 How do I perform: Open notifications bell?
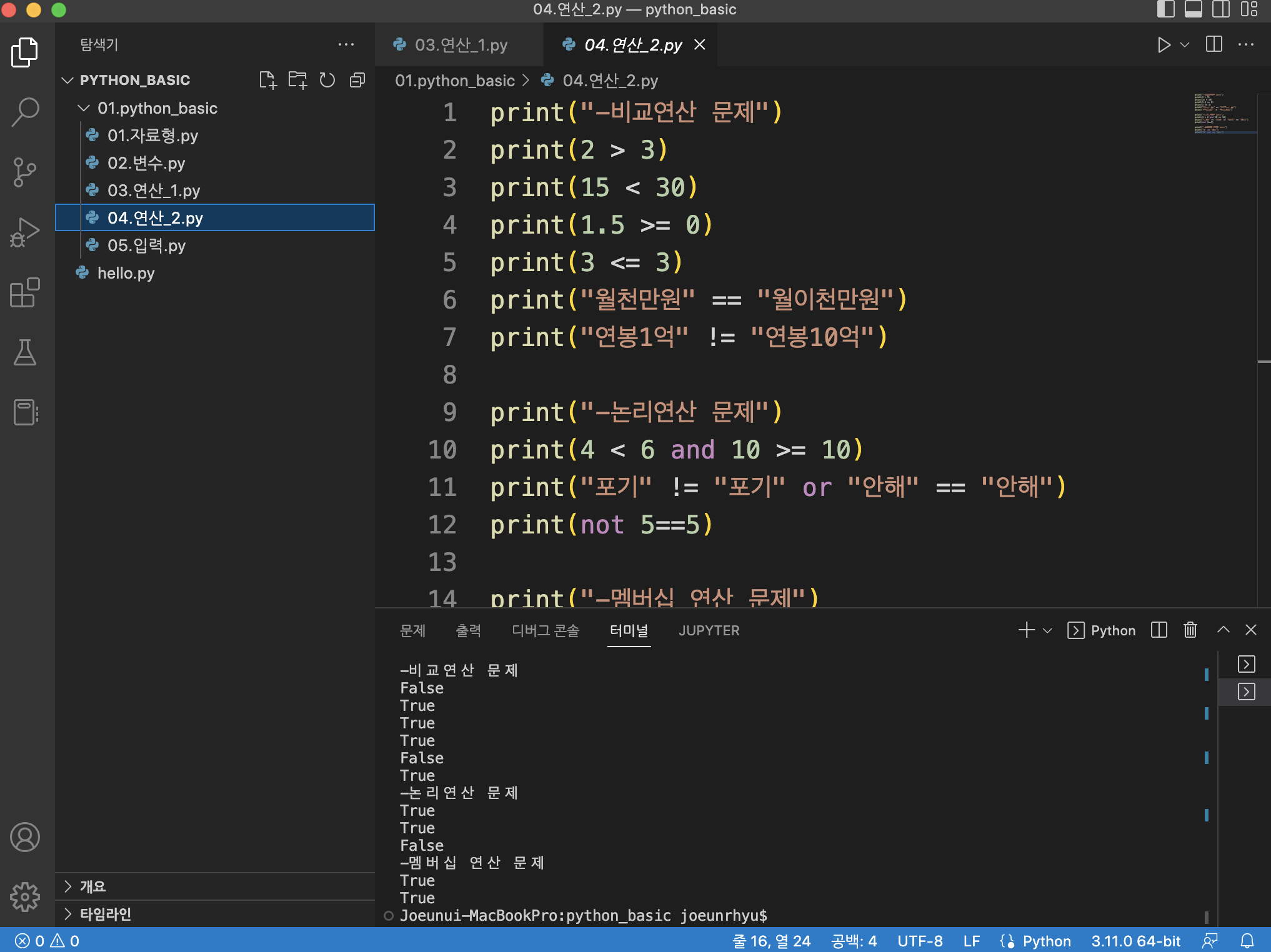click(x=1247, y=941)
